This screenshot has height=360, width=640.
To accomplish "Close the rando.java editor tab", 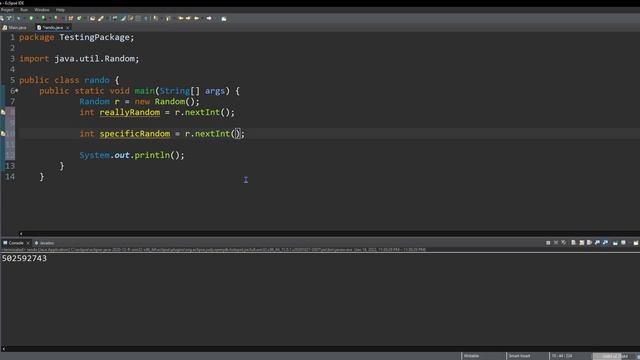I will coord(67,27).
